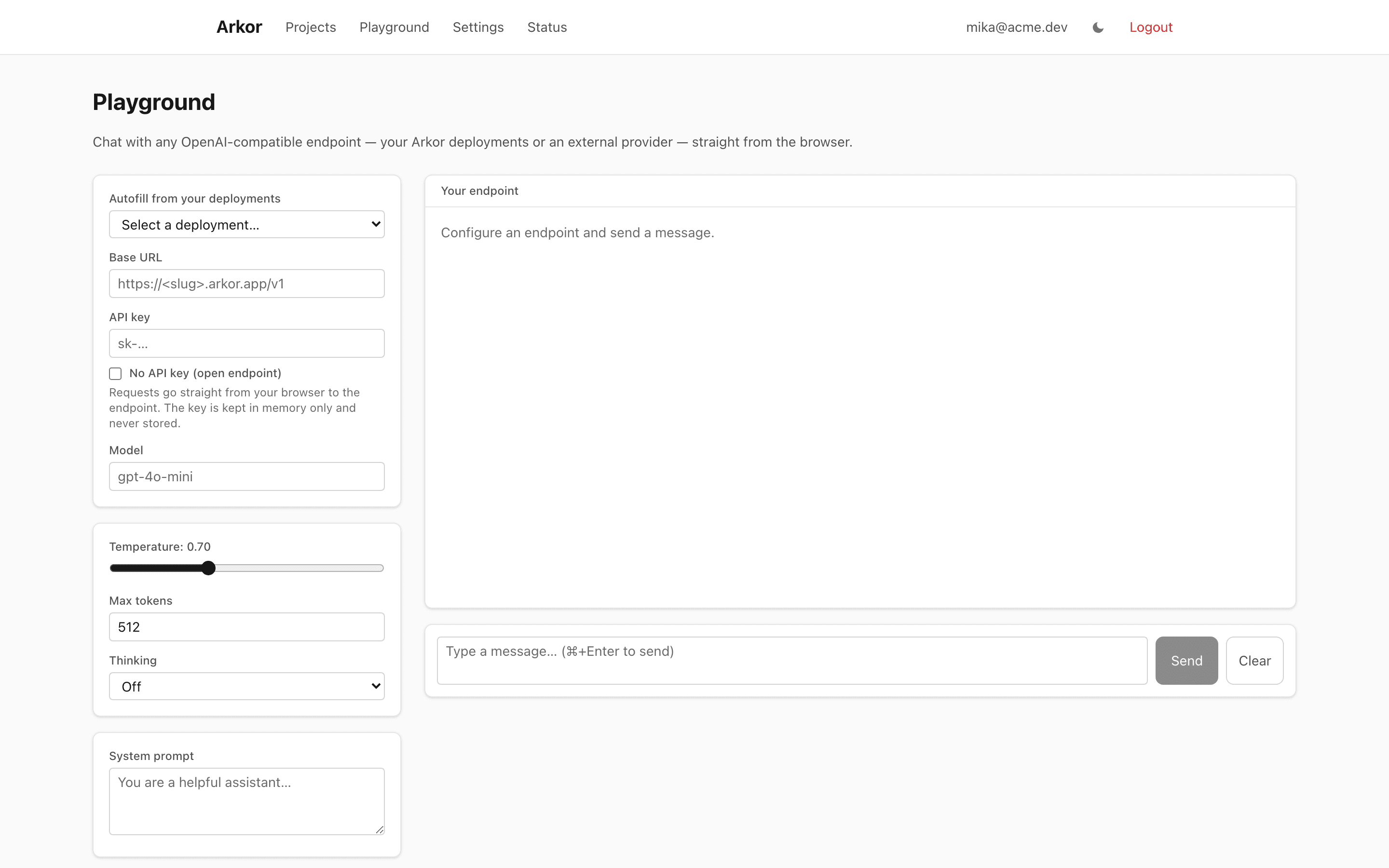Click the Temperature: 0.70 label
The image size is (1389, 868).
(x=160, y=546)
